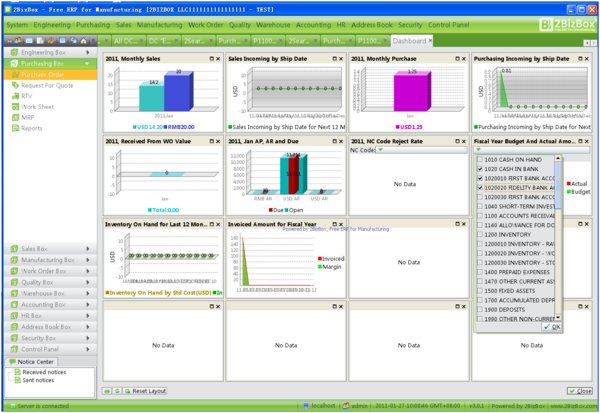Click account list scrollbar down arrow
Image resolution: width=600 pixels, height=413 pixels.
[x=558, y=318]
